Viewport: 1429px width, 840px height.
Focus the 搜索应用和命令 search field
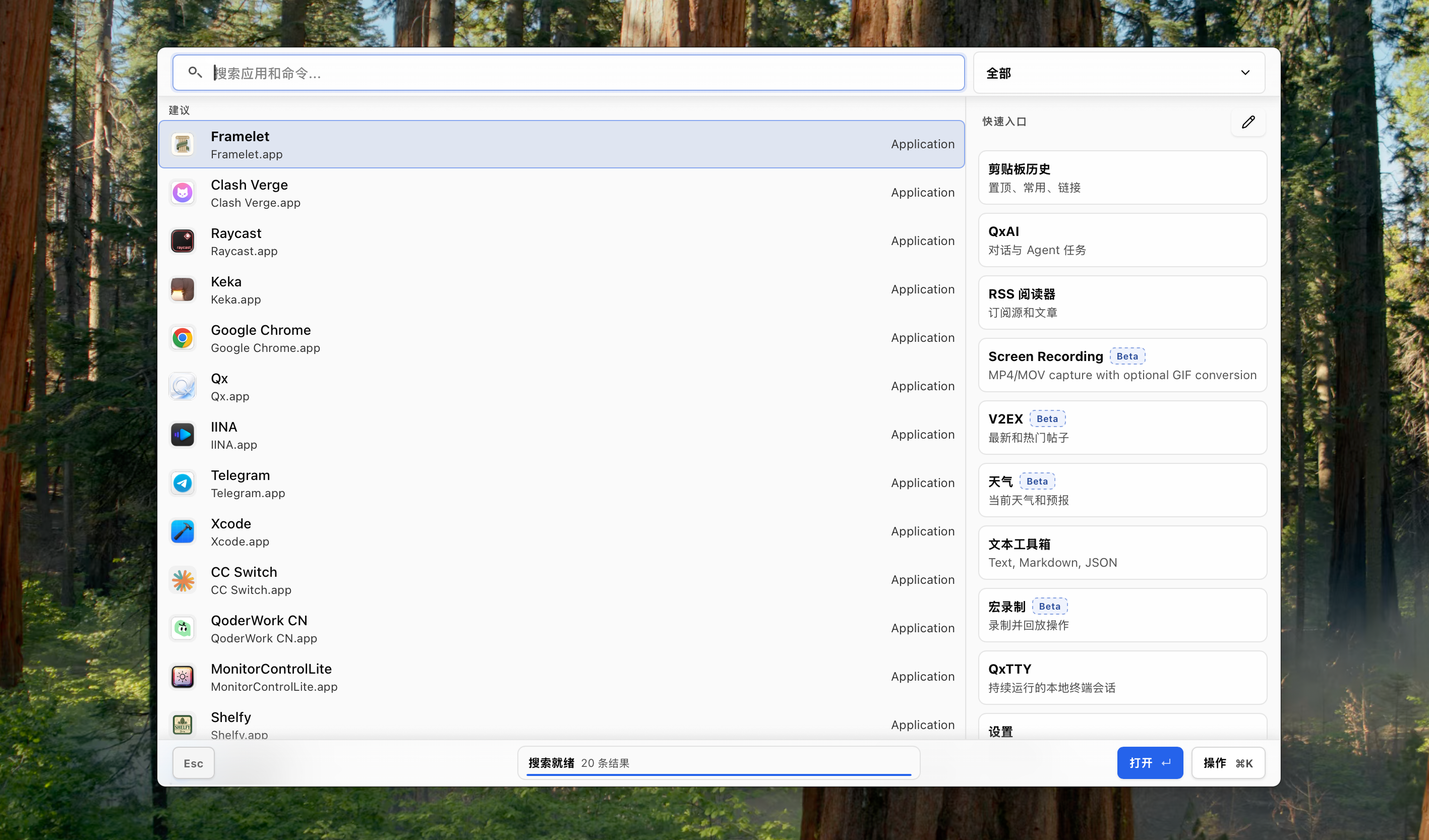point(568,73)
